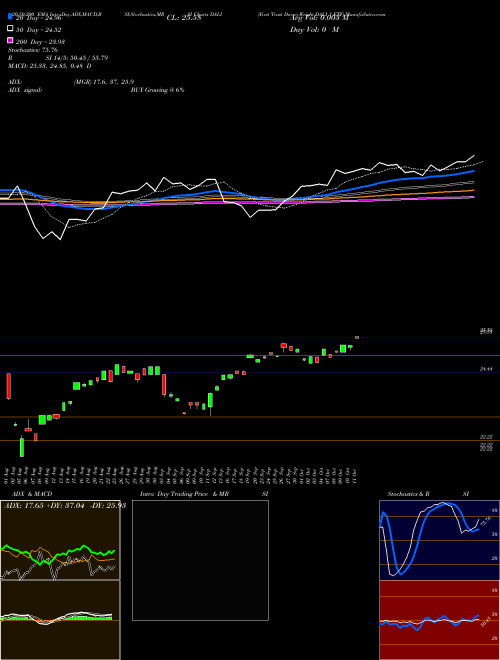Click the empty Intra Day Trading chart box
This screenshot has width=500, height=660.
point(200,560)
